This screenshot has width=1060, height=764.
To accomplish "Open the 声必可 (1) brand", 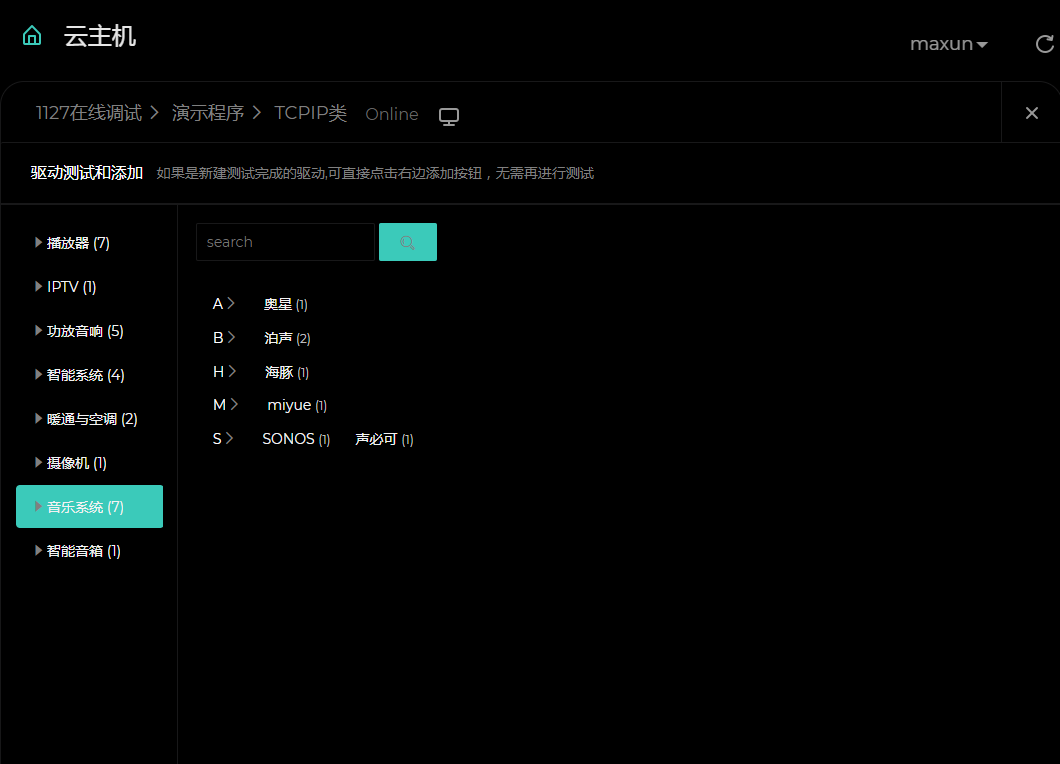I will click(x=384, y=439).
